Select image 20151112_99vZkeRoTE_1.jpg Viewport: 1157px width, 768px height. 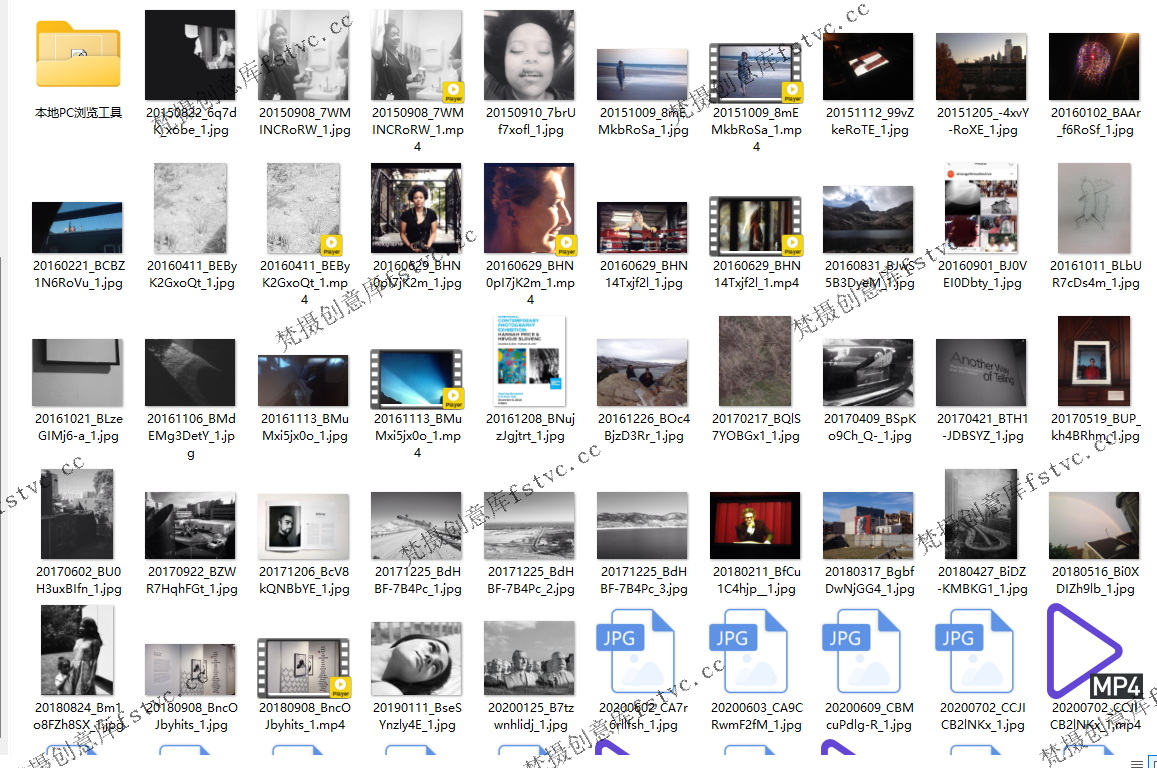[868, 66]
